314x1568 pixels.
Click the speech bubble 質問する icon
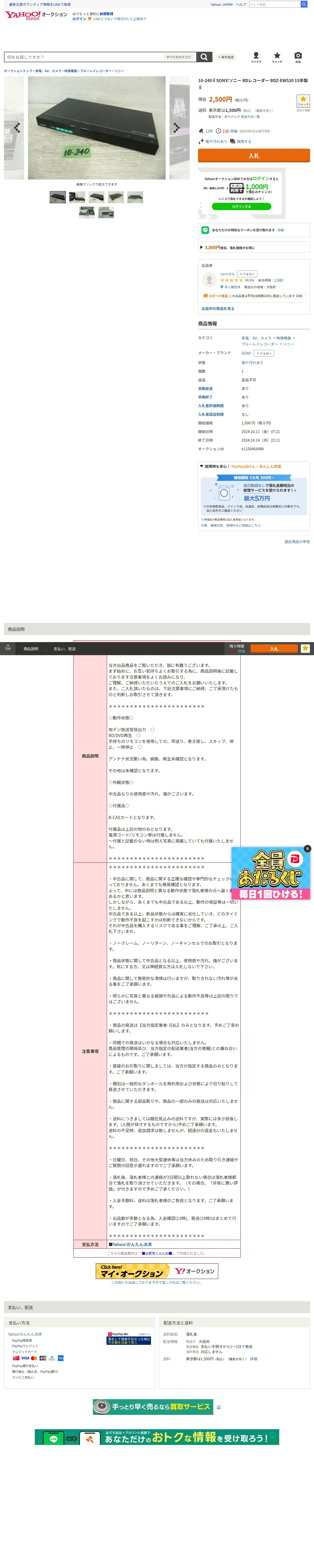coord(232,141)
